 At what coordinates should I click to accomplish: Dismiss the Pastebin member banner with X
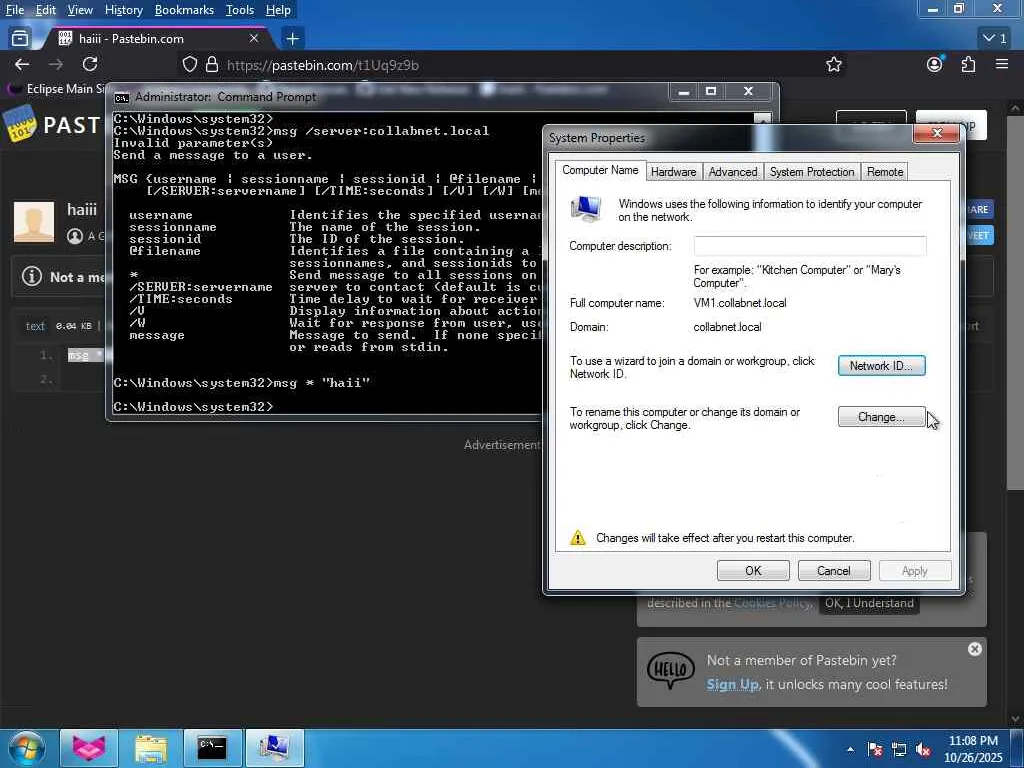pyautogui.click(x=974, y=648)
